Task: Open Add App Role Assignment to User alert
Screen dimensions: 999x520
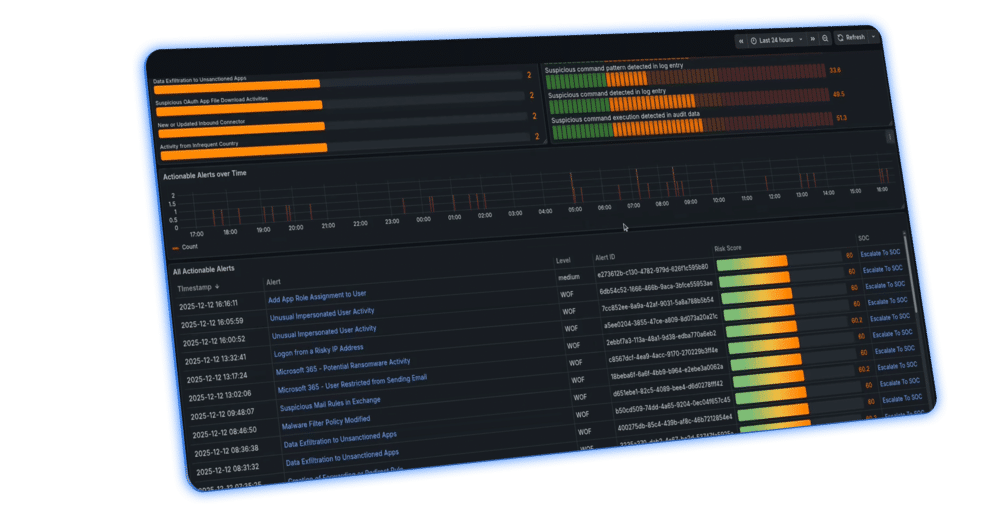Action: point(316,296)
